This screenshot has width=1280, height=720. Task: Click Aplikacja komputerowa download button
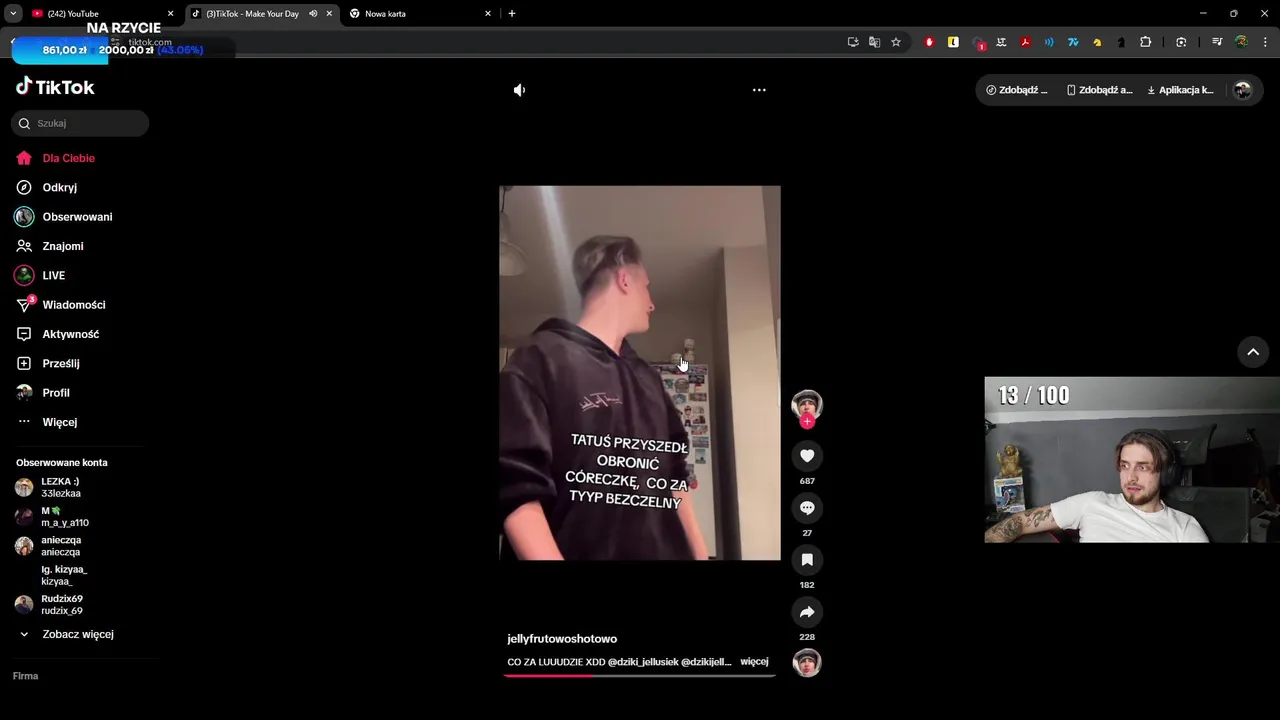(x=1180, y=90)
